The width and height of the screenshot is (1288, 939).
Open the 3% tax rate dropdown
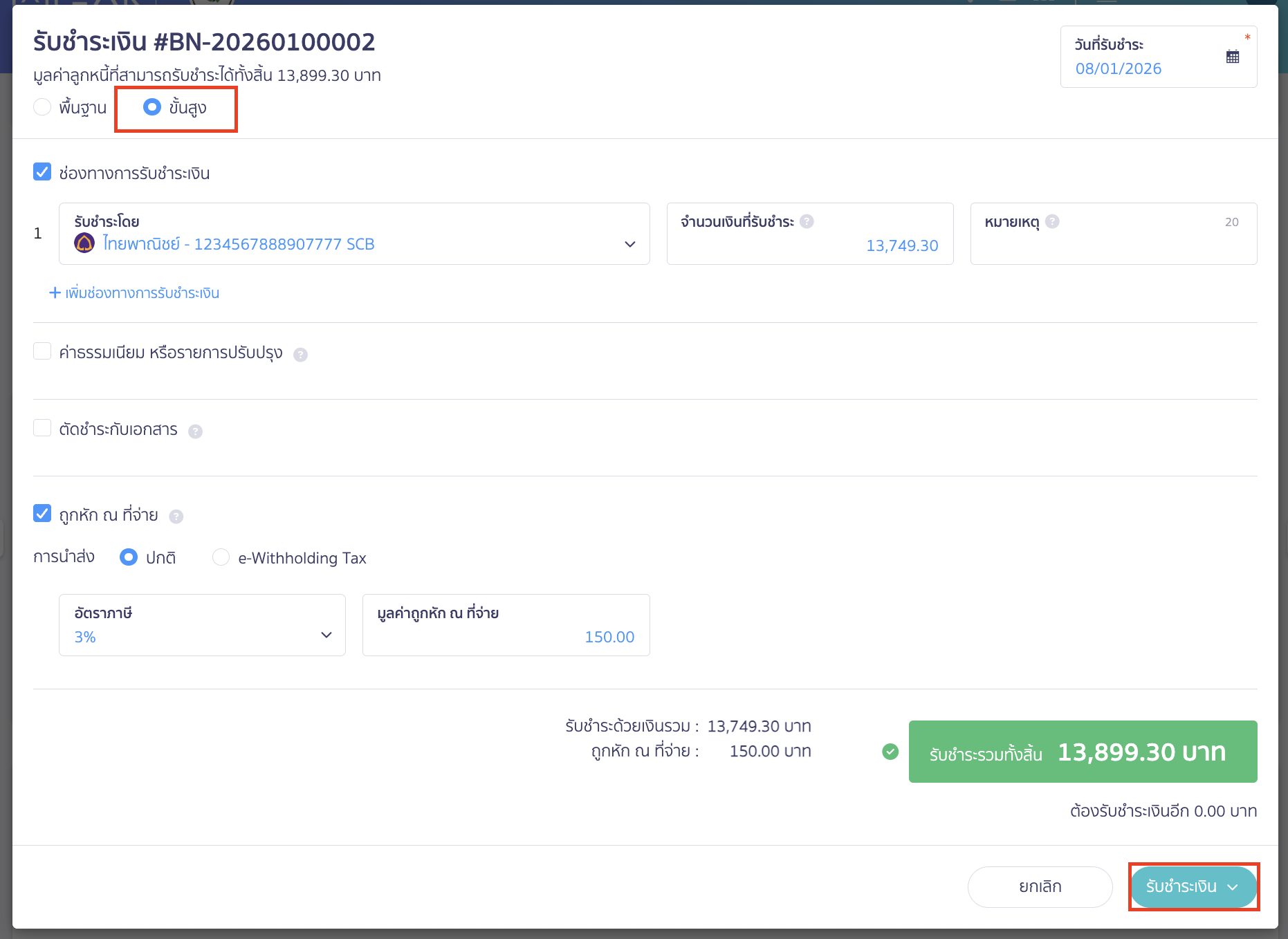pos(325,634)
